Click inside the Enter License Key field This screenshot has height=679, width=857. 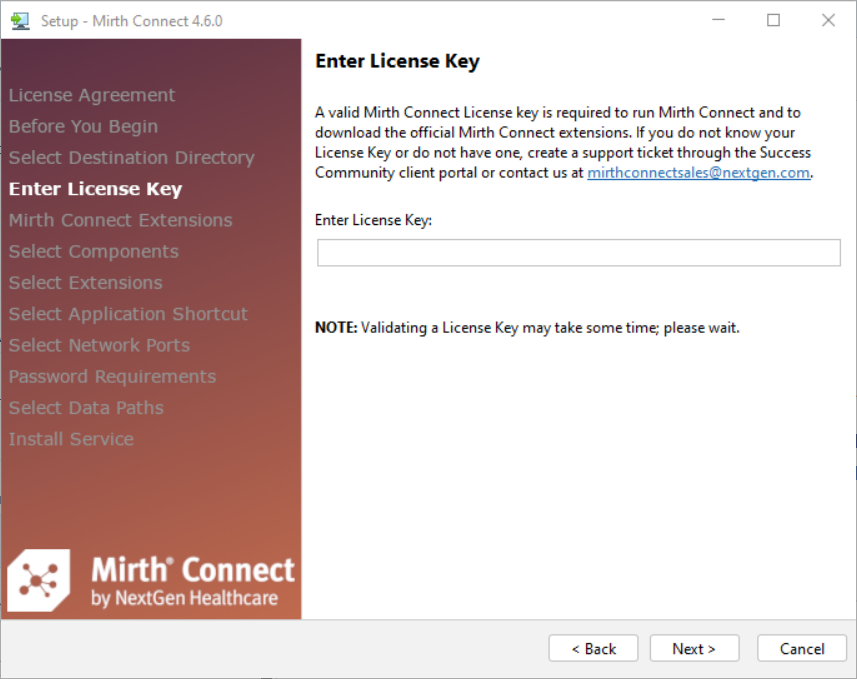[578, 253]
